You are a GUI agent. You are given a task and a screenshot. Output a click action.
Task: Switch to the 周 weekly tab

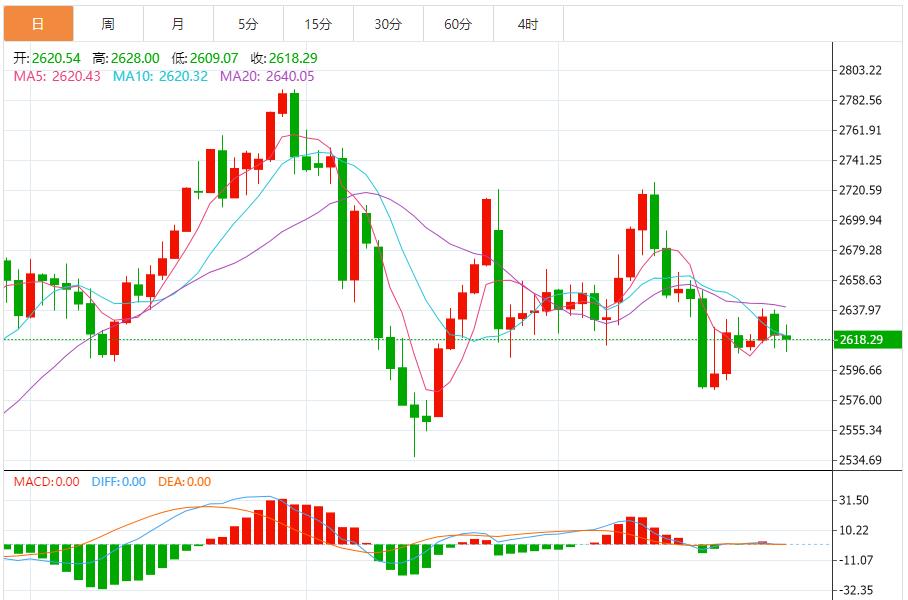click(x=108, y=24)
